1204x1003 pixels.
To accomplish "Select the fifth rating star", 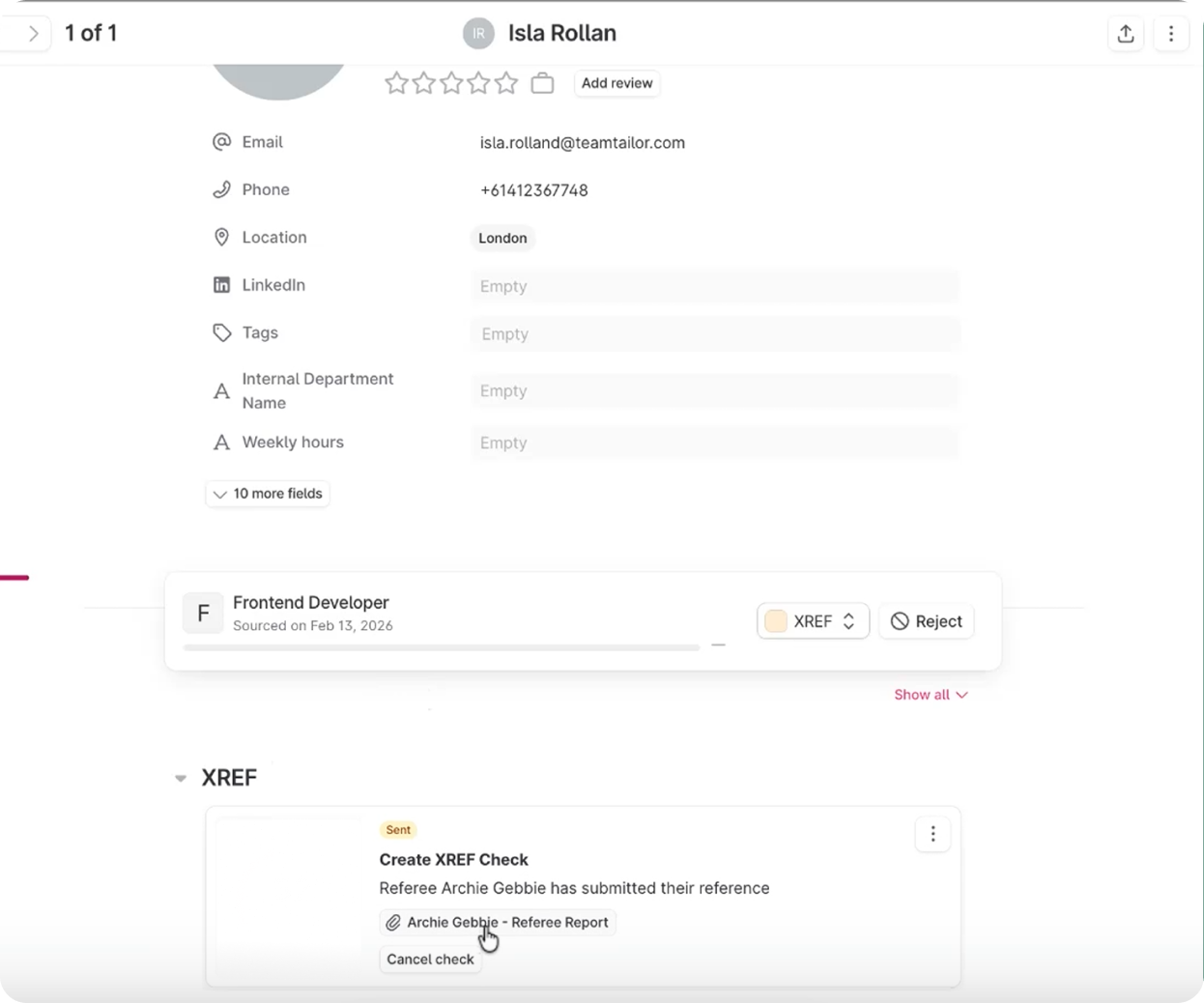I will pyautogui.click(x=506, y=83).
